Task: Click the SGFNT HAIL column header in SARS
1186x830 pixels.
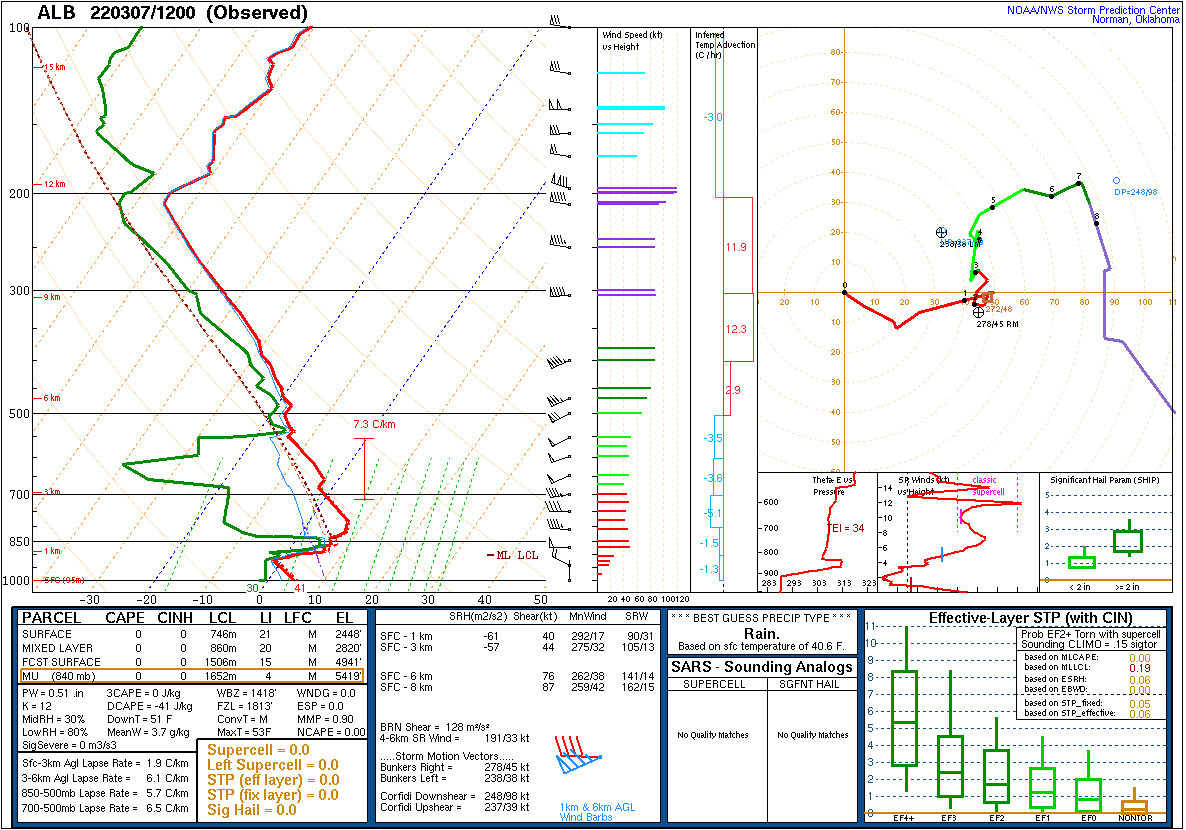Action: point(811,684)
